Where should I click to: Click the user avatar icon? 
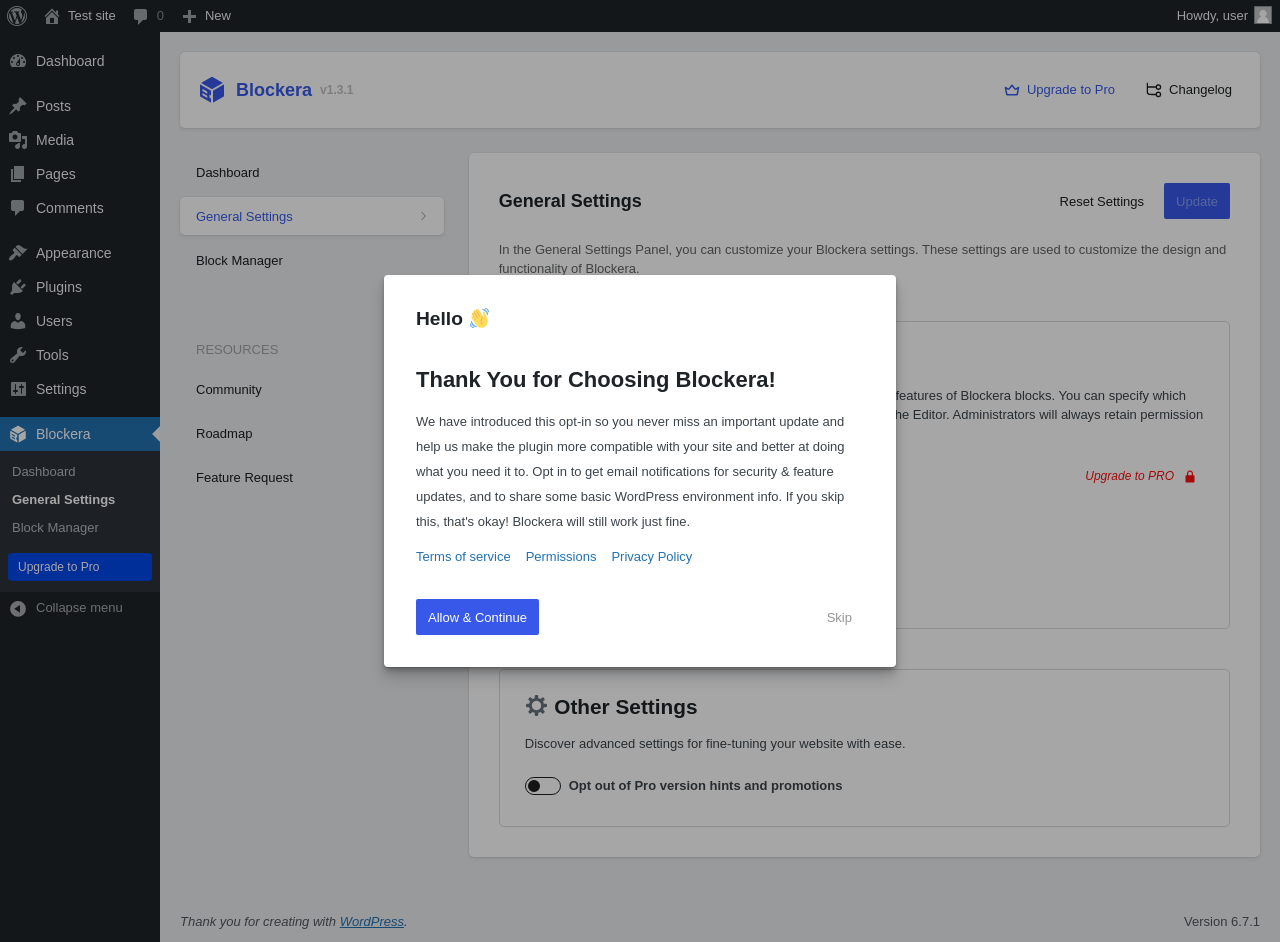[x=1263, y=15]
